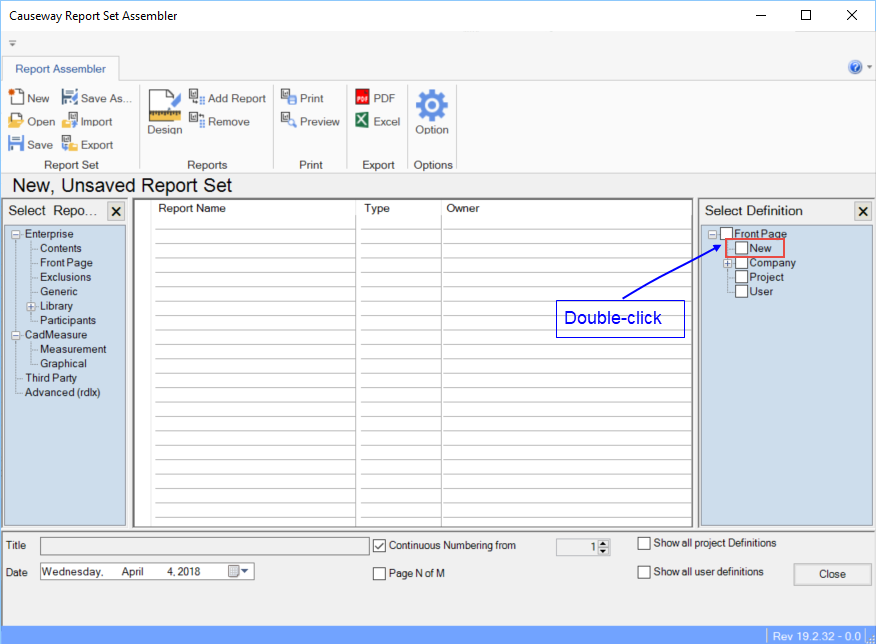The width and height of the screenshot is (876, 644).
Task: Click the Title input field
Action: [204, 546]
